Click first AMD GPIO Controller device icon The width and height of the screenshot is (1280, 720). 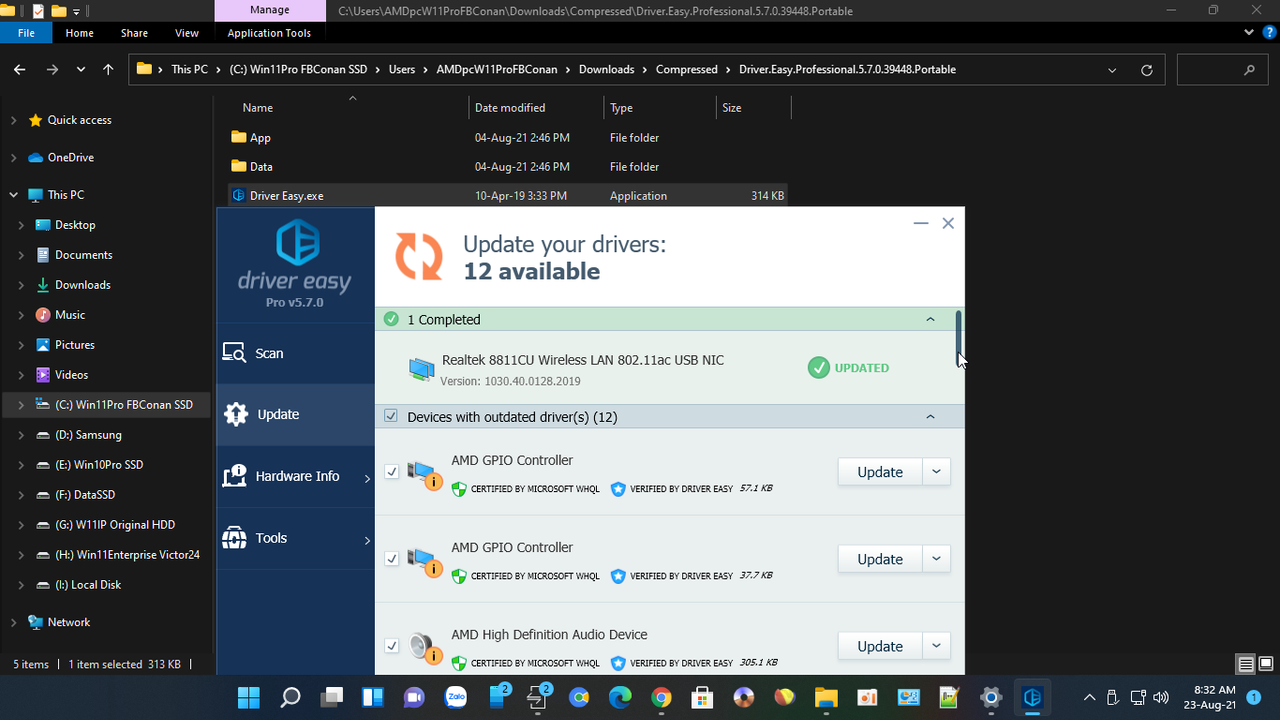(424, 474)
